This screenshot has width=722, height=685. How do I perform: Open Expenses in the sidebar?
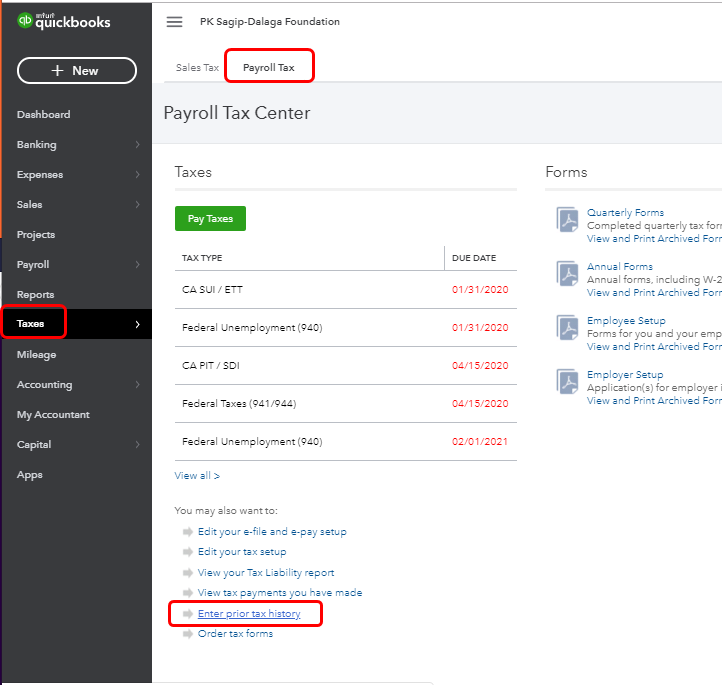(x=40, y=175)
